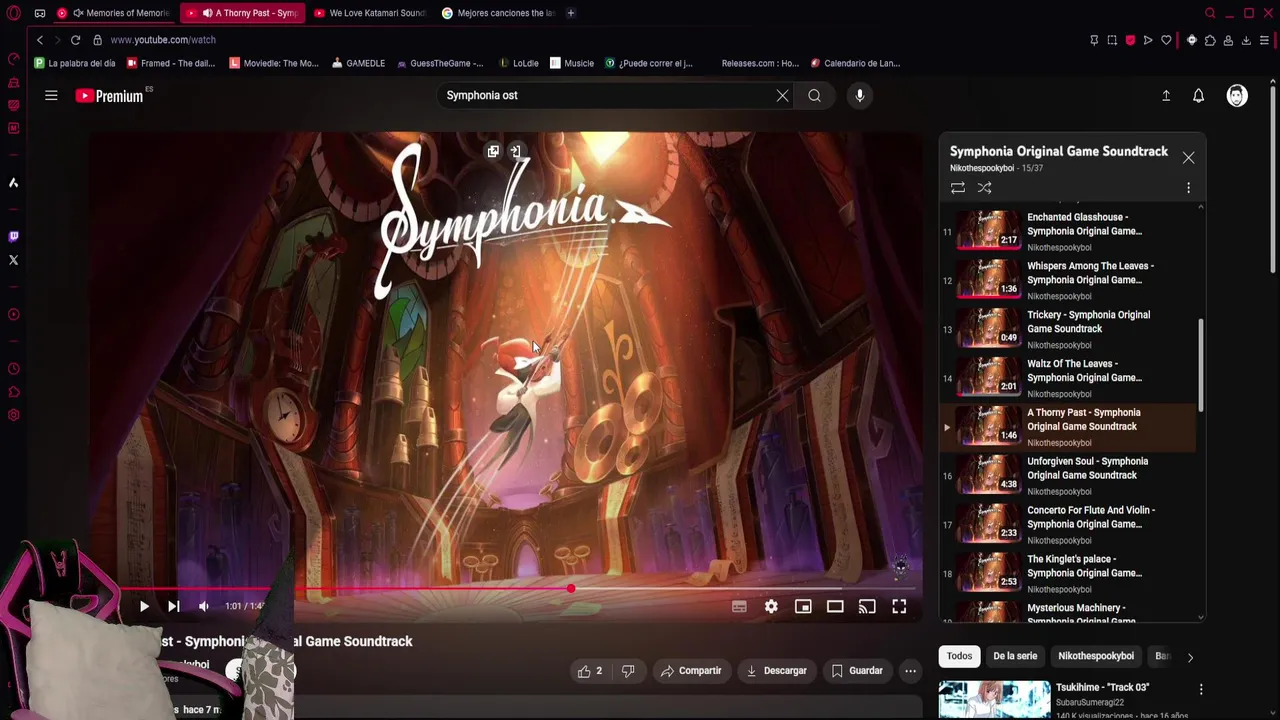This screenshot has width=1280, height=720.
Task: Open X in browser sidebar
Action: pos(13,260)
